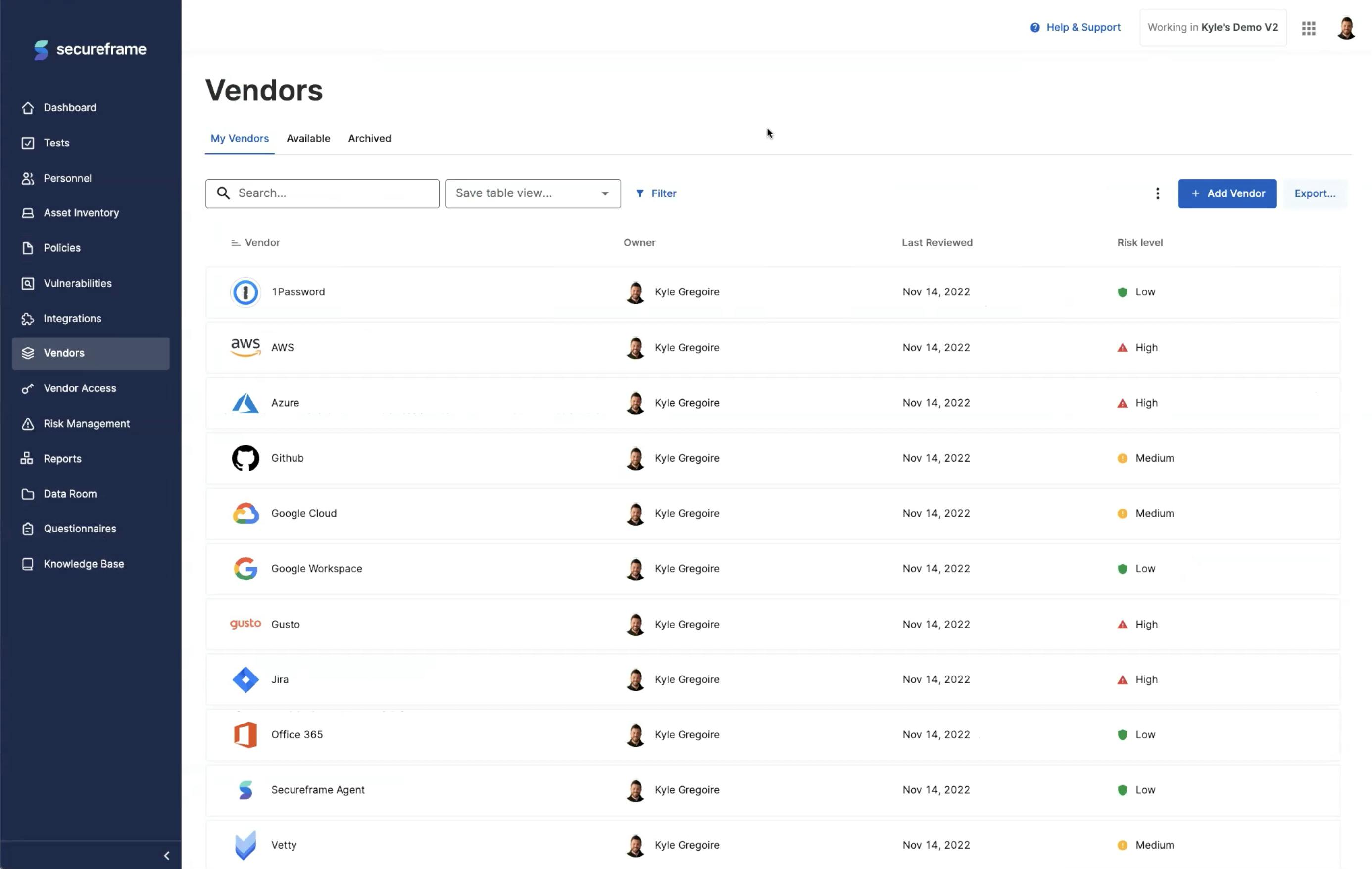Screen dimensions: 1372x869
Task: Click the Github logo icon
Action: 245,458
